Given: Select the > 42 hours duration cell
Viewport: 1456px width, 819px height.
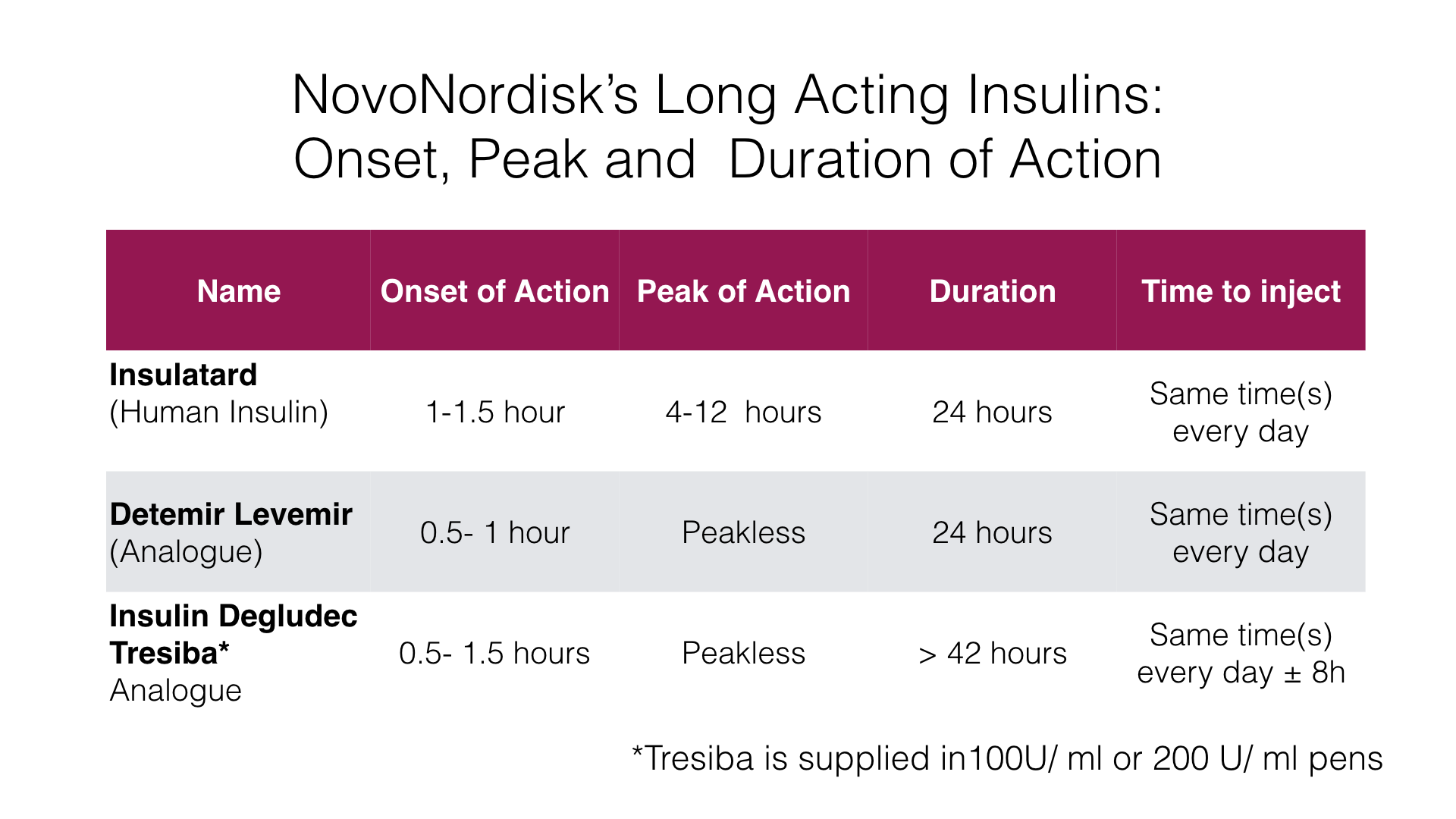Looking at the screenshot, I should coord(992,653).
